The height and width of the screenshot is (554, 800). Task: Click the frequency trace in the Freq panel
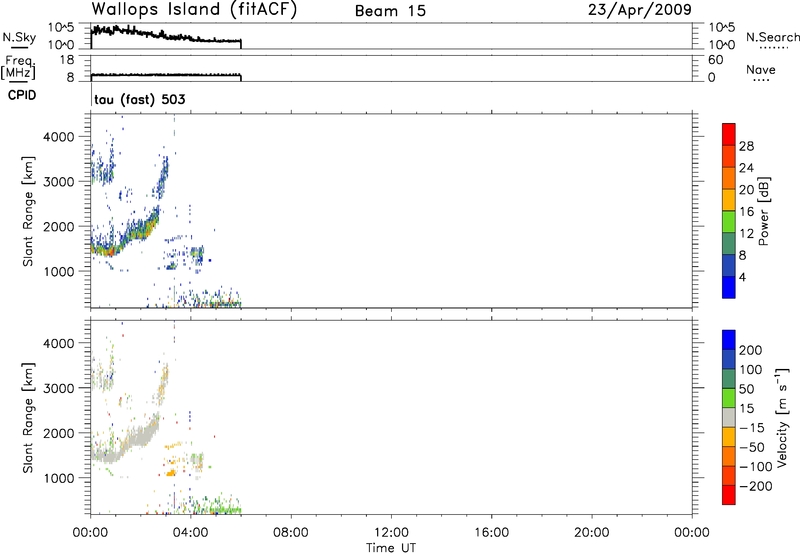point(166,75)
